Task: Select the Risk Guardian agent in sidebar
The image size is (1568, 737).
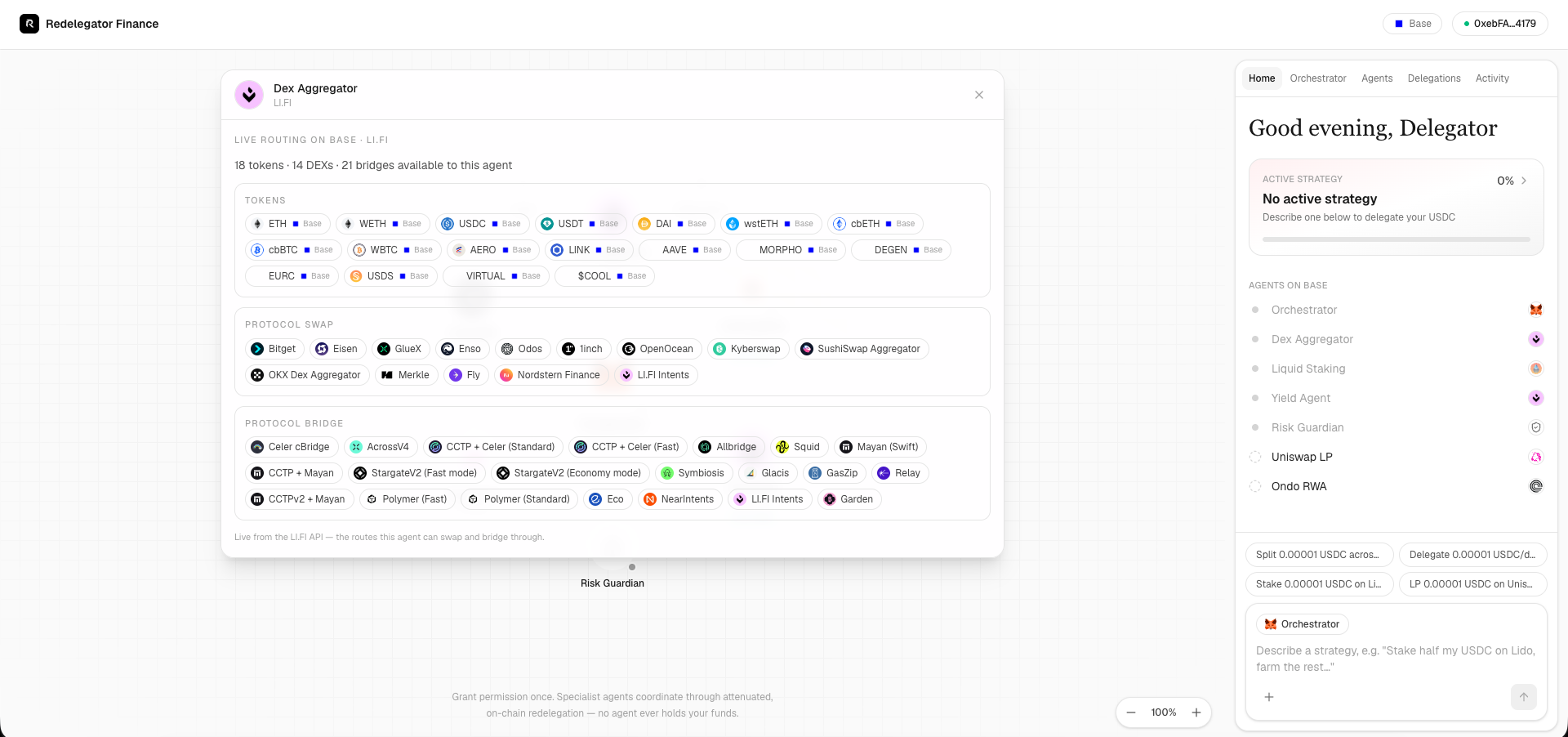Action: click(1396, 427)
